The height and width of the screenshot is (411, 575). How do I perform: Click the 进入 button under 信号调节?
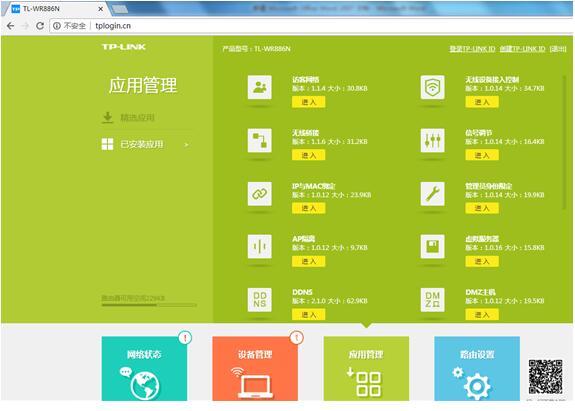click(x=482, y=155)
